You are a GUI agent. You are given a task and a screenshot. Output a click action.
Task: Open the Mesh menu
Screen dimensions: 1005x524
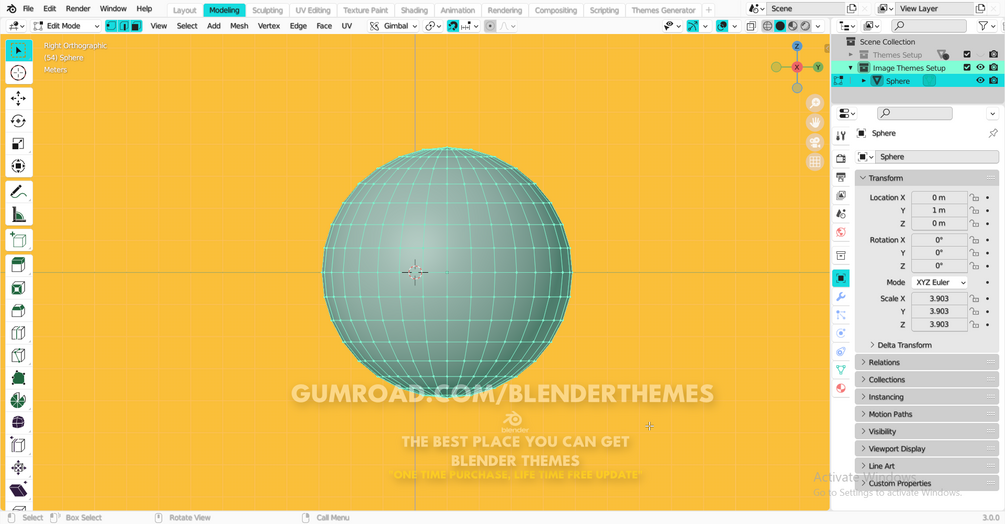[x=239, y=26]
